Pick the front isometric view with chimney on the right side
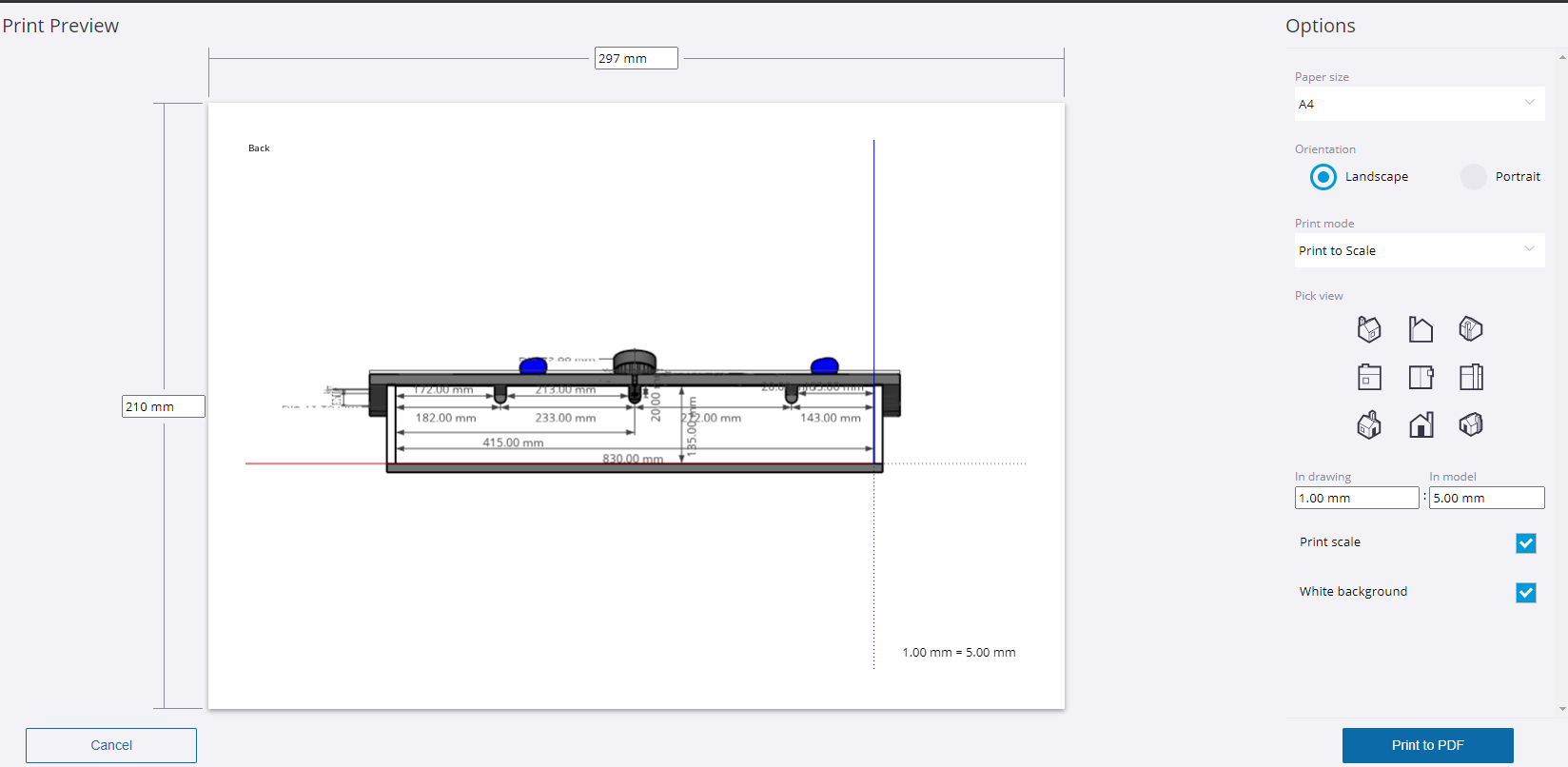Screen dimensions: 1568x767 pyautogui.click(x=1471, y=424)
